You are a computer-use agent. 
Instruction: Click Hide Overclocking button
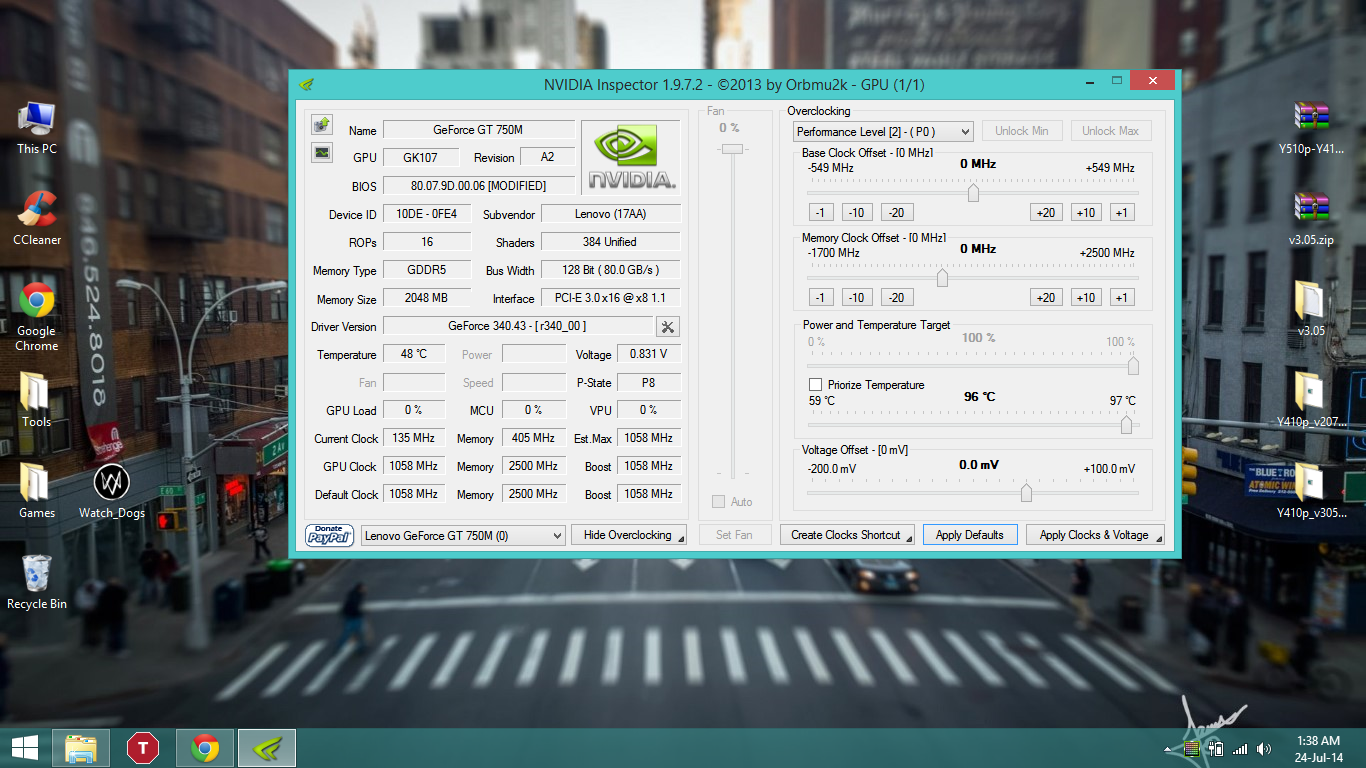(x=629, y=535)
